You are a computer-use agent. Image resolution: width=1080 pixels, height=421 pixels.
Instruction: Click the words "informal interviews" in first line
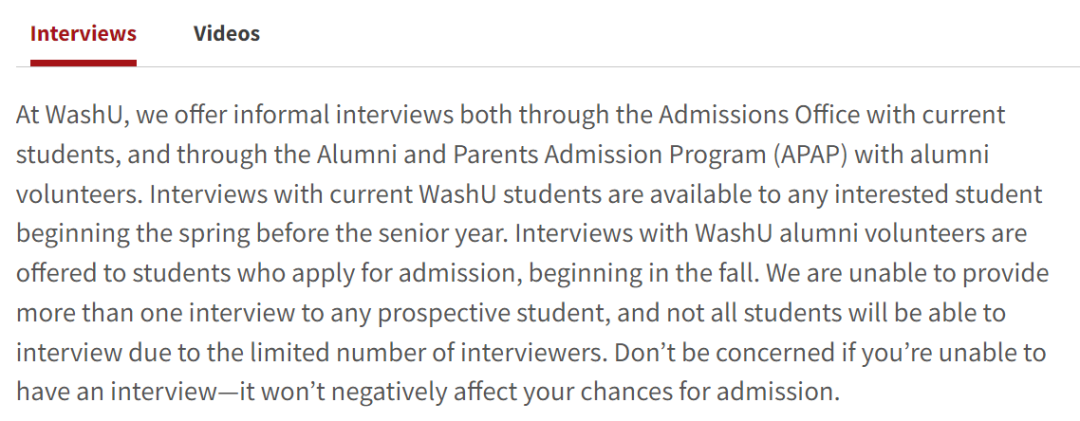343,114
